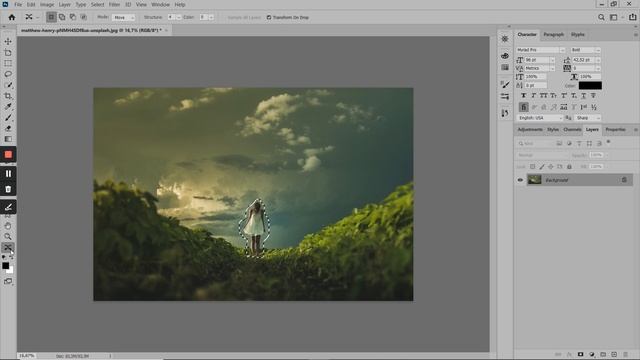
Task: Open the Select menu
Action: coord(97,4)
